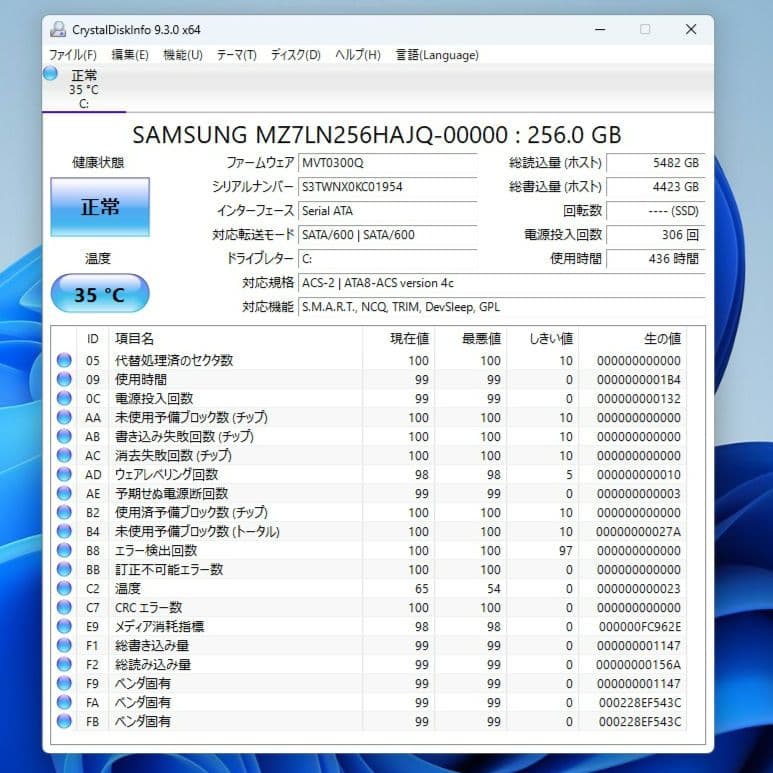Screen dimensions: 773x773
Task: Click raw value 0000000027A in B4 row
Action: coord(638,531)
